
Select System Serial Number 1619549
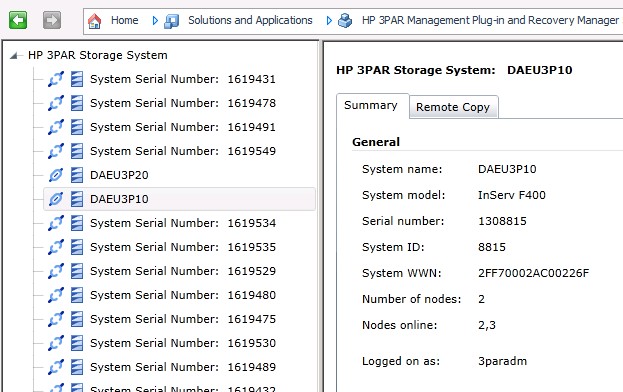(183, 151)
